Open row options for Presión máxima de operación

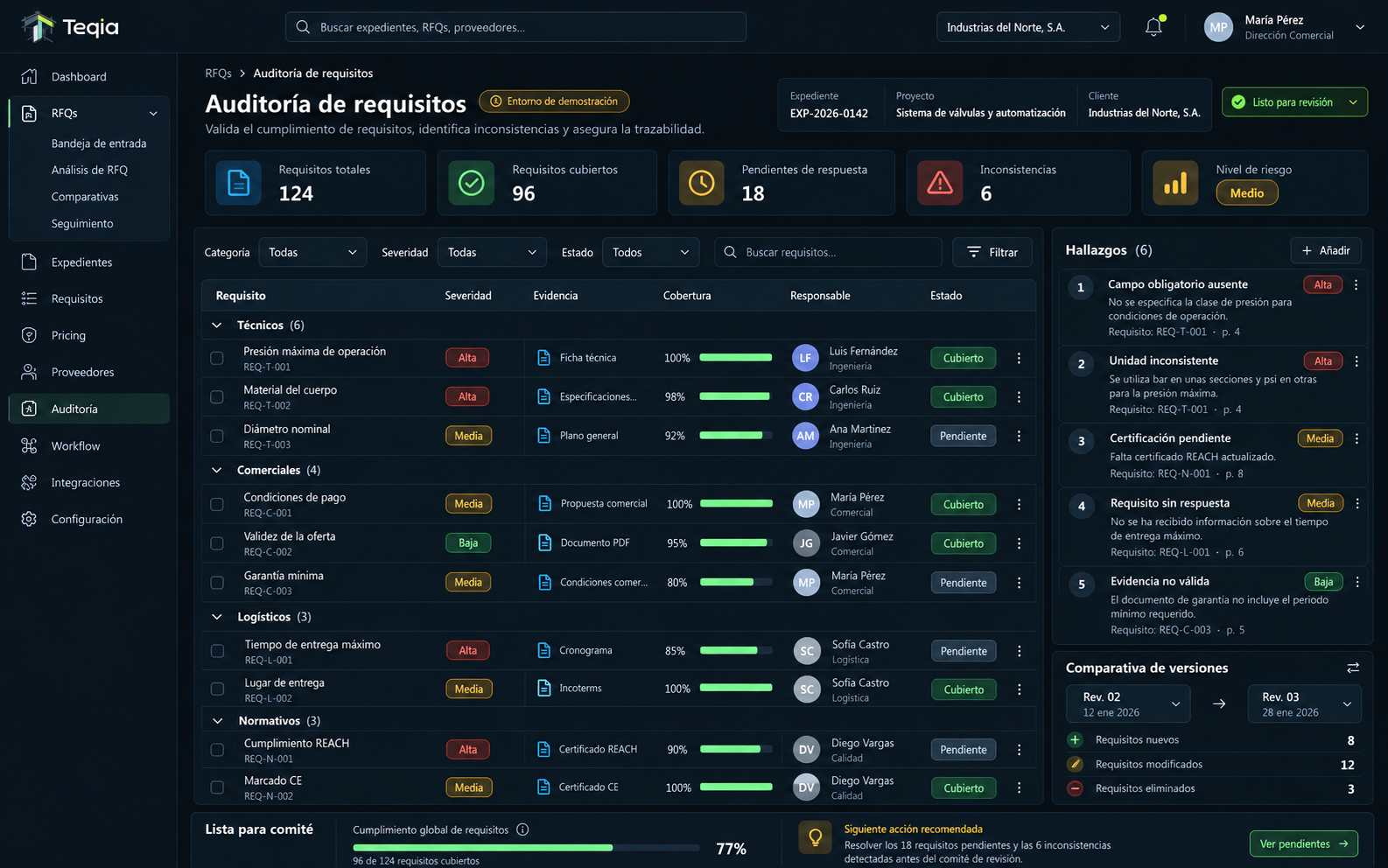pos(1019,358)
